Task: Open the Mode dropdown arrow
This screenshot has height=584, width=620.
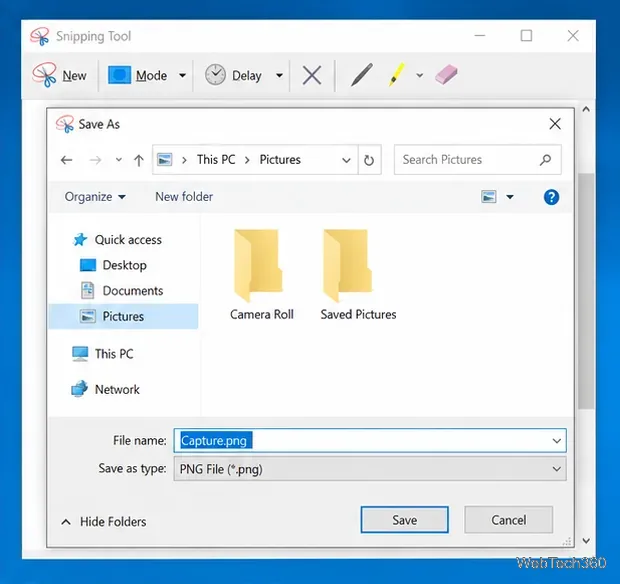Action: [x=182, y=75]
